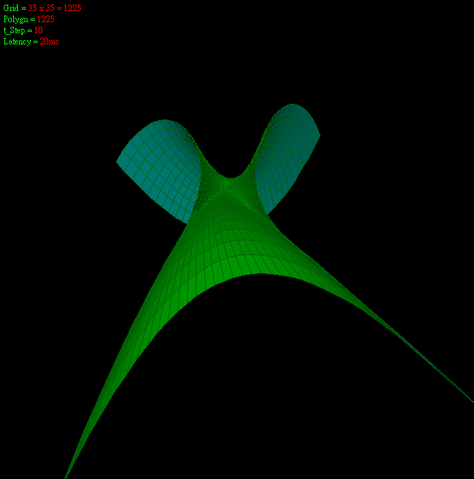Viewport: 474px width, 479px height.
Task: Select the red 1225 polygon count
Action: point(46,19)
